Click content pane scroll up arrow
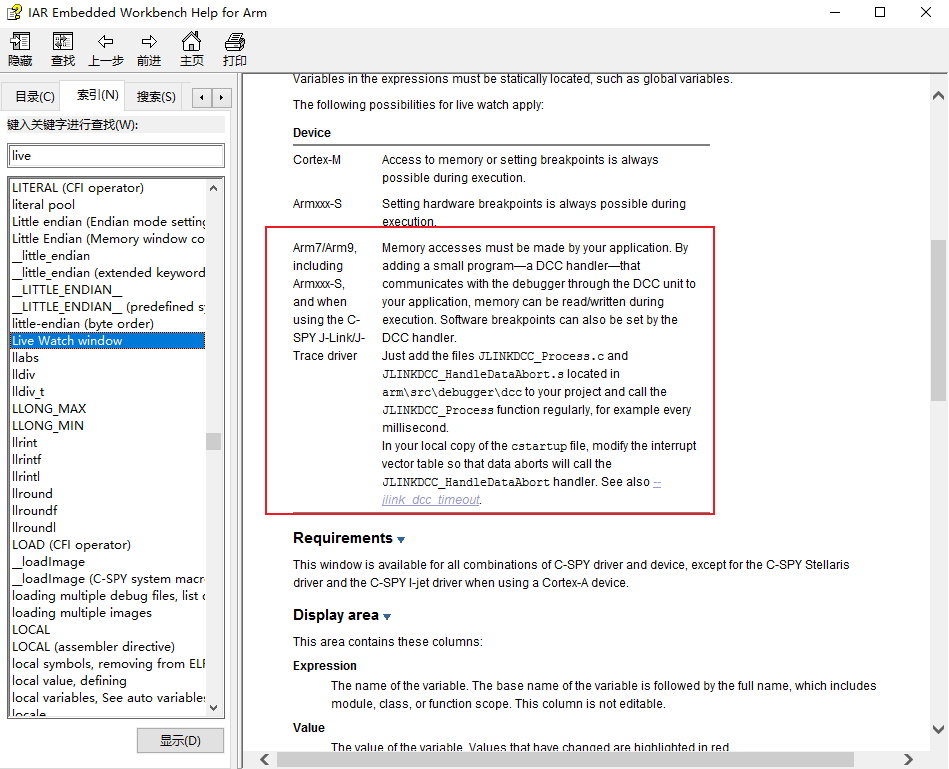 click(938, 95)
